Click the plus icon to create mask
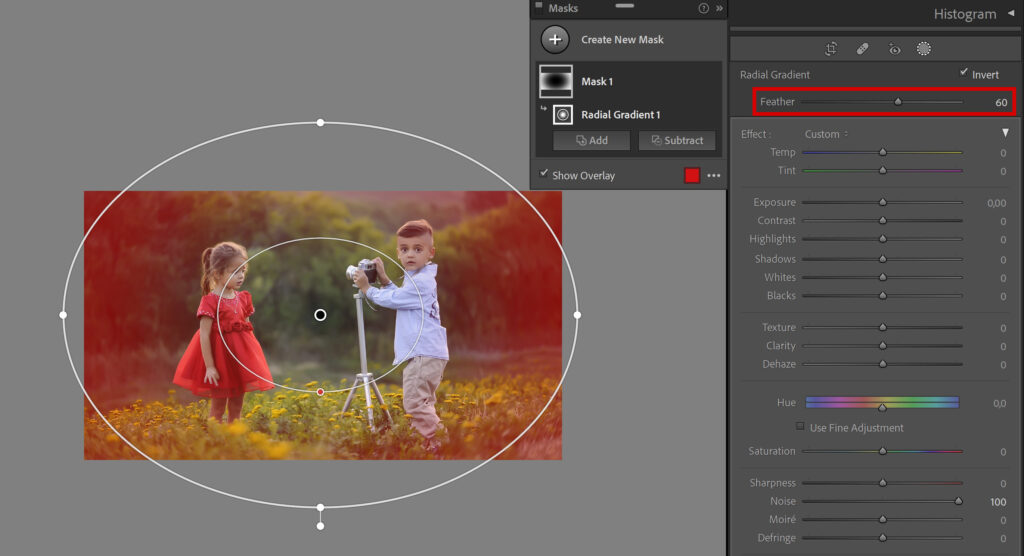1024x556 pixels. click(555, 40)
